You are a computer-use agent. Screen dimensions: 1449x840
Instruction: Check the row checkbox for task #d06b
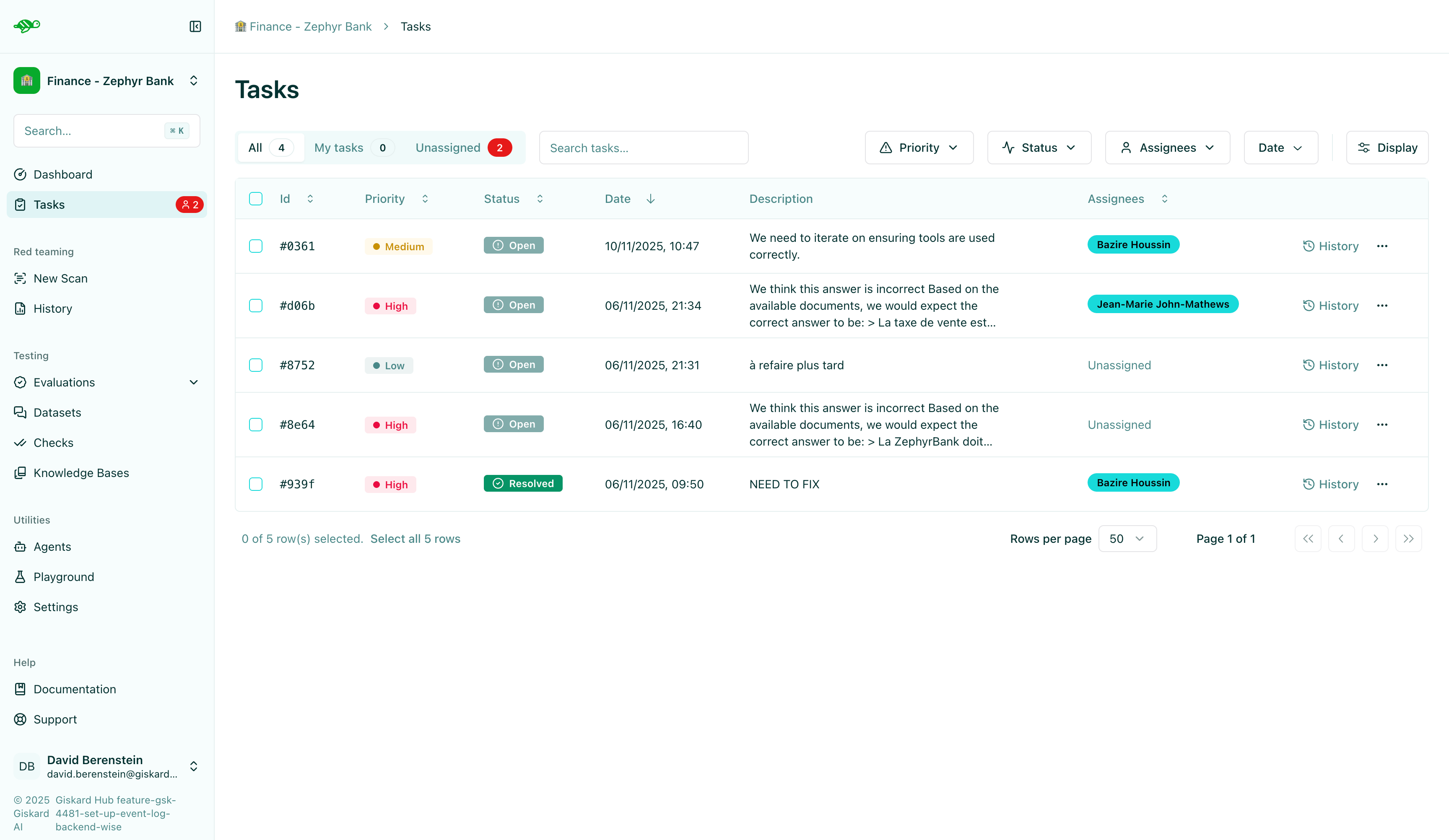coord(256,305)
